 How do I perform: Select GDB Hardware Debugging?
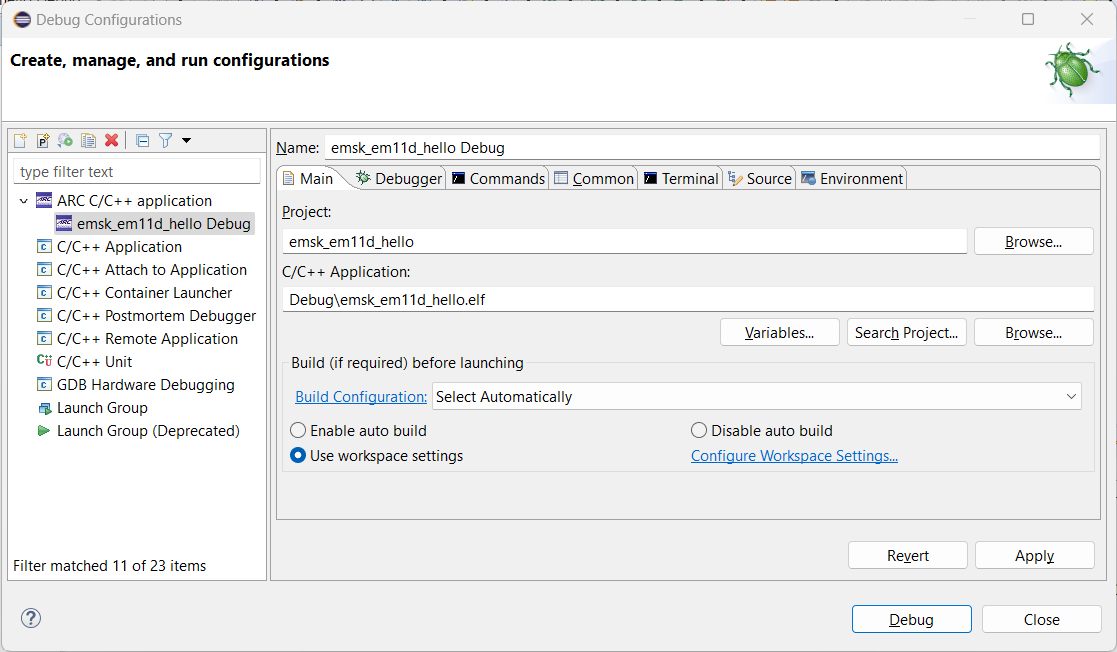click(136, 385)
